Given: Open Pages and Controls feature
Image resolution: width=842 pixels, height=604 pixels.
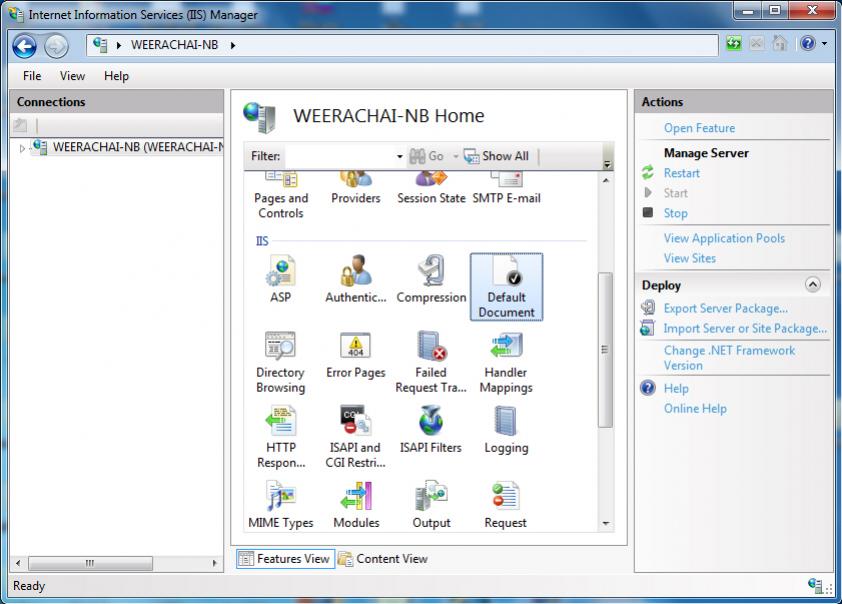Looking at the screenshot, I should tap(280, 196).
